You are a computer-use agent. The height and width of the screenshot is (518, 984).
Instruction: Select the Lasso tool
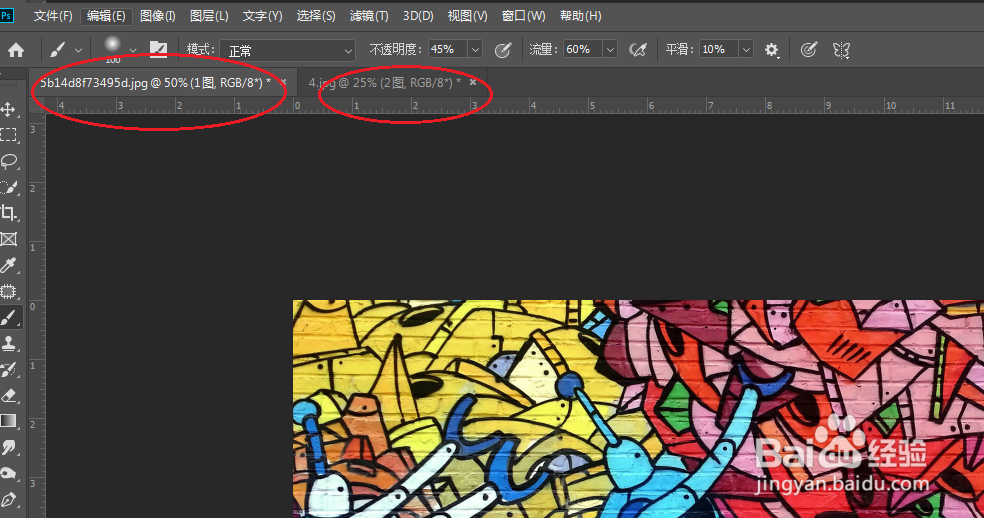pyautogui.click(x=9, y=161)
